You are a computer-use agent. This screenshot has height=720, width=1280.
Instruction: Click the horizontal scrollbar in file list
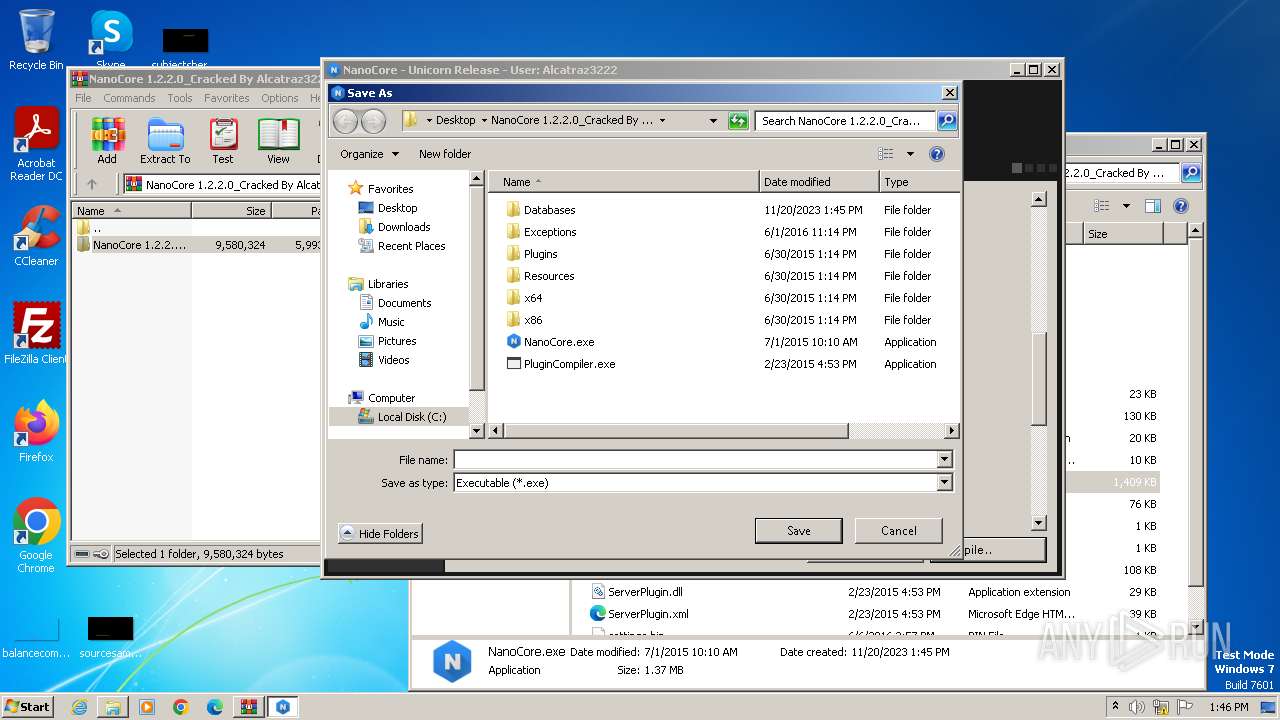pyautogui.click(x=675, y=431)
